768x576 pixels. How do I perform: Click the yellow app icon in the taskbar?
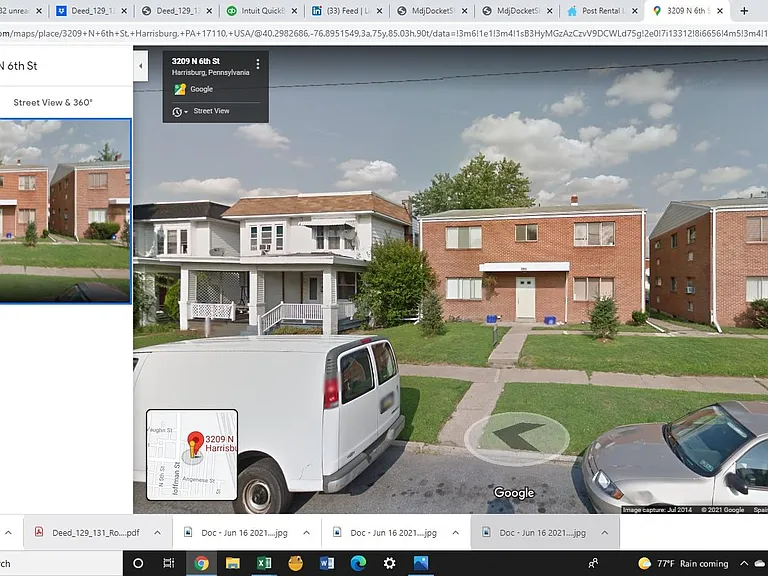pos(296,563)
